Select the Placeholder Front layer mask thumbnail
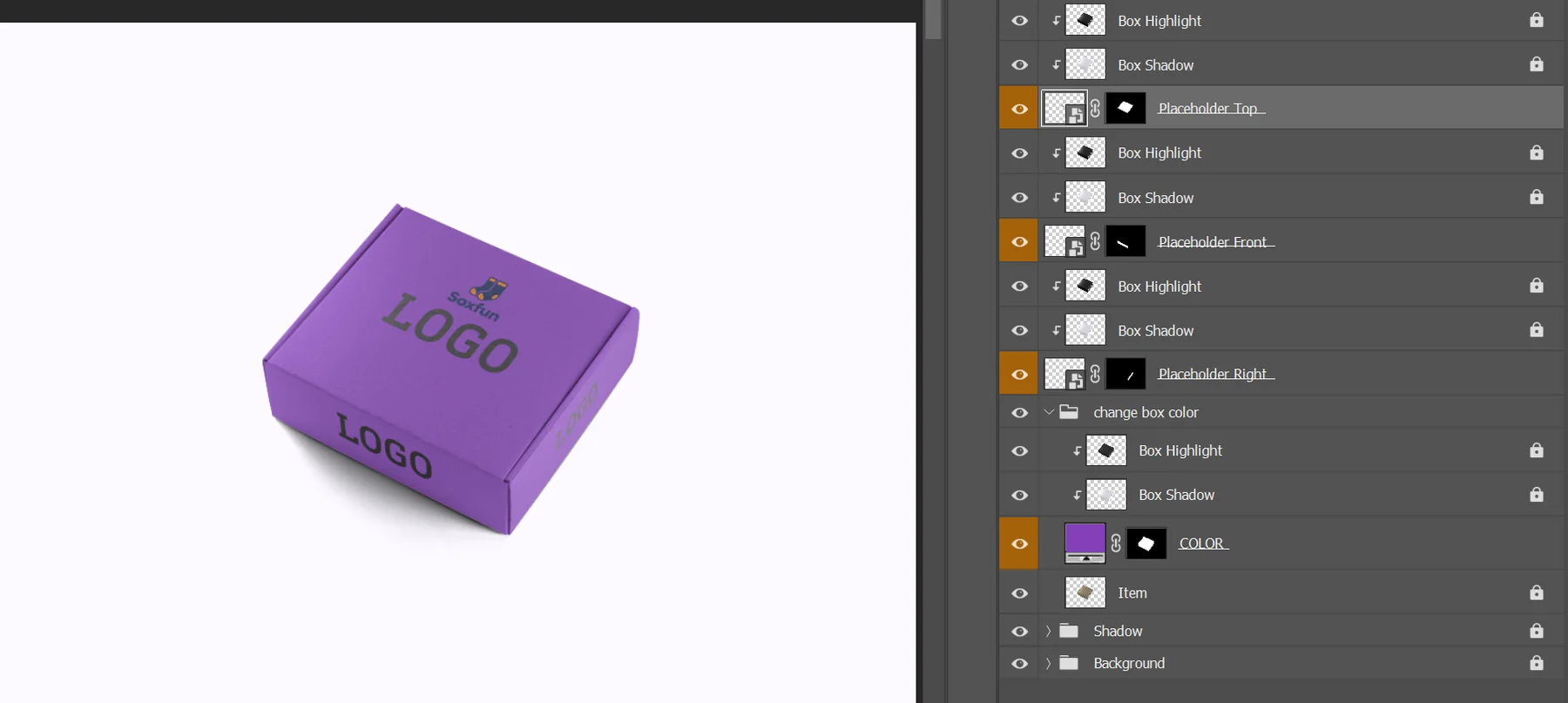1568x703 pixels. 1125,241
